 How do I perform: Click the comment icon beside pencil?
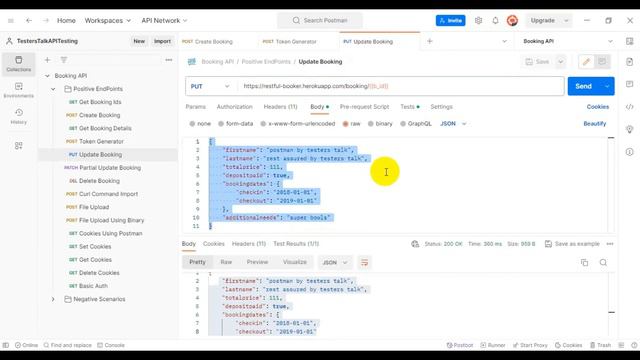click(602, 62)
